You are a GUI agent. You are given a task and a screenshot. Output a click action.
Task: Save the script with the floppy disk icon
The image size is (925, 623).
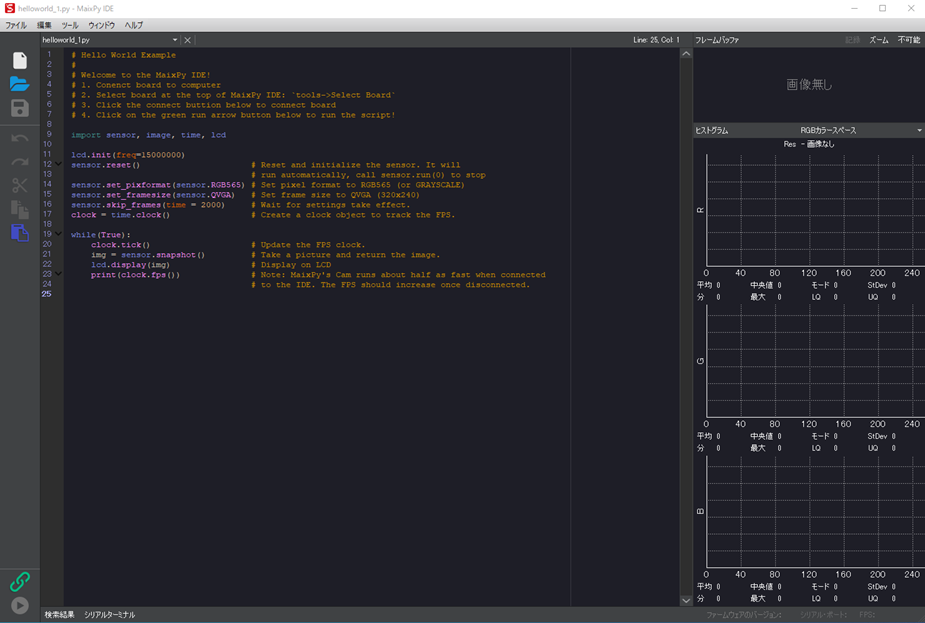(19, 108)
